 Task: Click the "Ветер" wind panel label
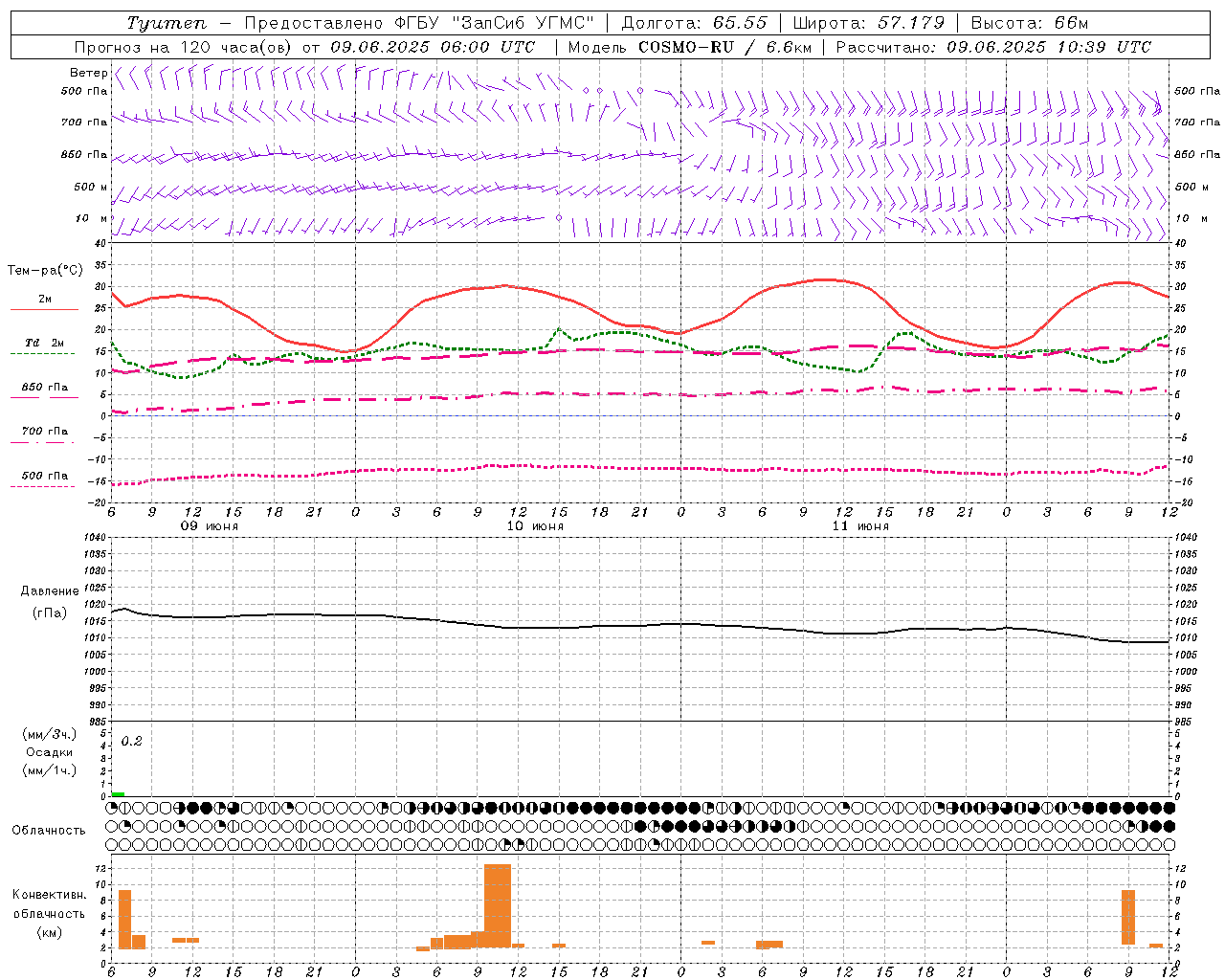(x=88, y=73)
